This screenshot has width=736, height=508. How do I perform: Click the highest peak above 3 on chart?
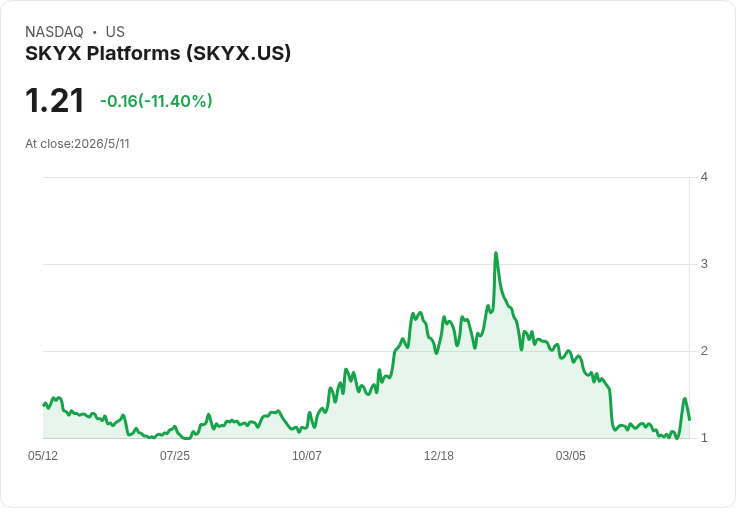click(496, 254)
